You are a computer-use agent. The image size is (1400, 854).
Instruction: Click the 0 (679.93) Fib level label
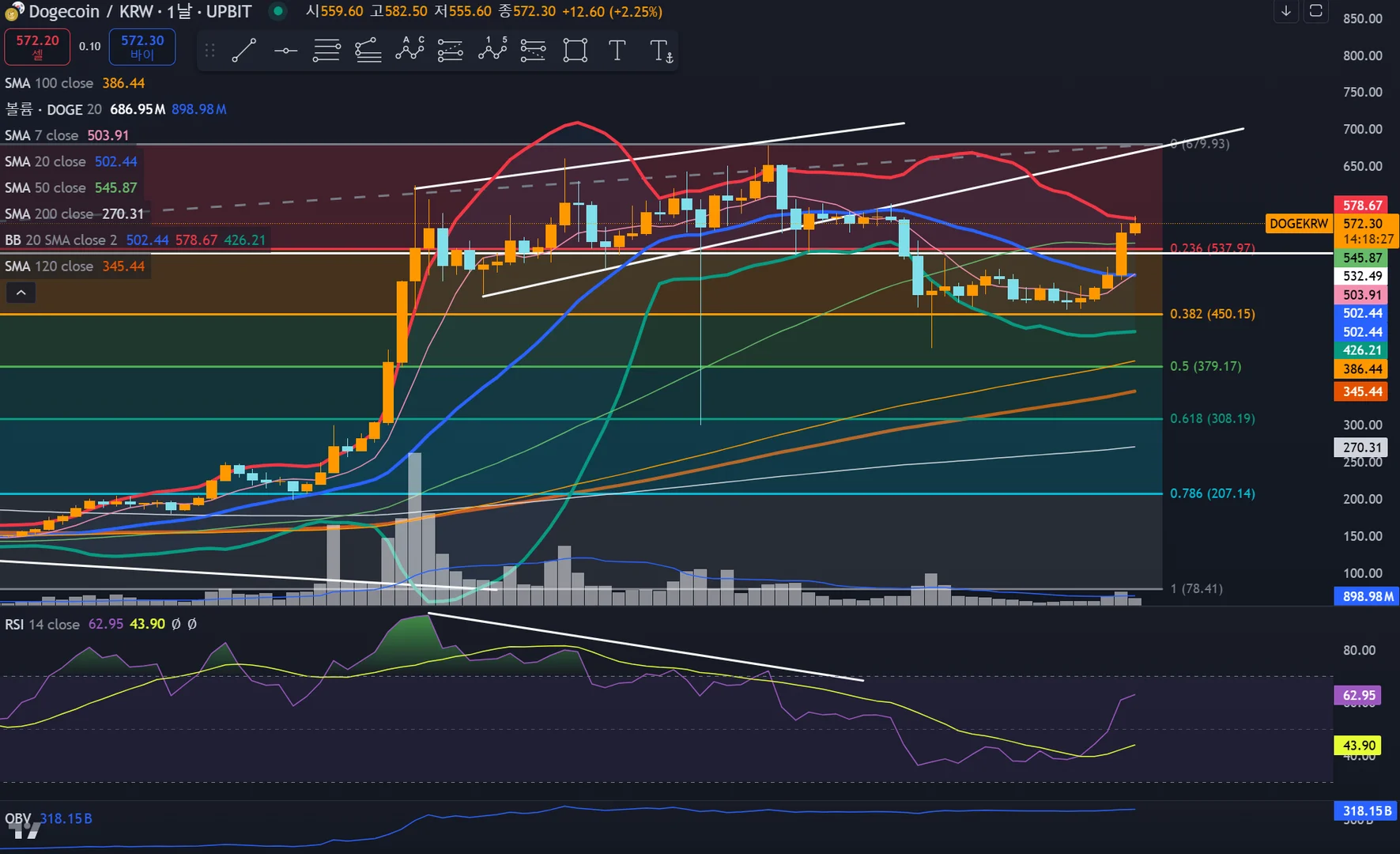(1200, 144)
